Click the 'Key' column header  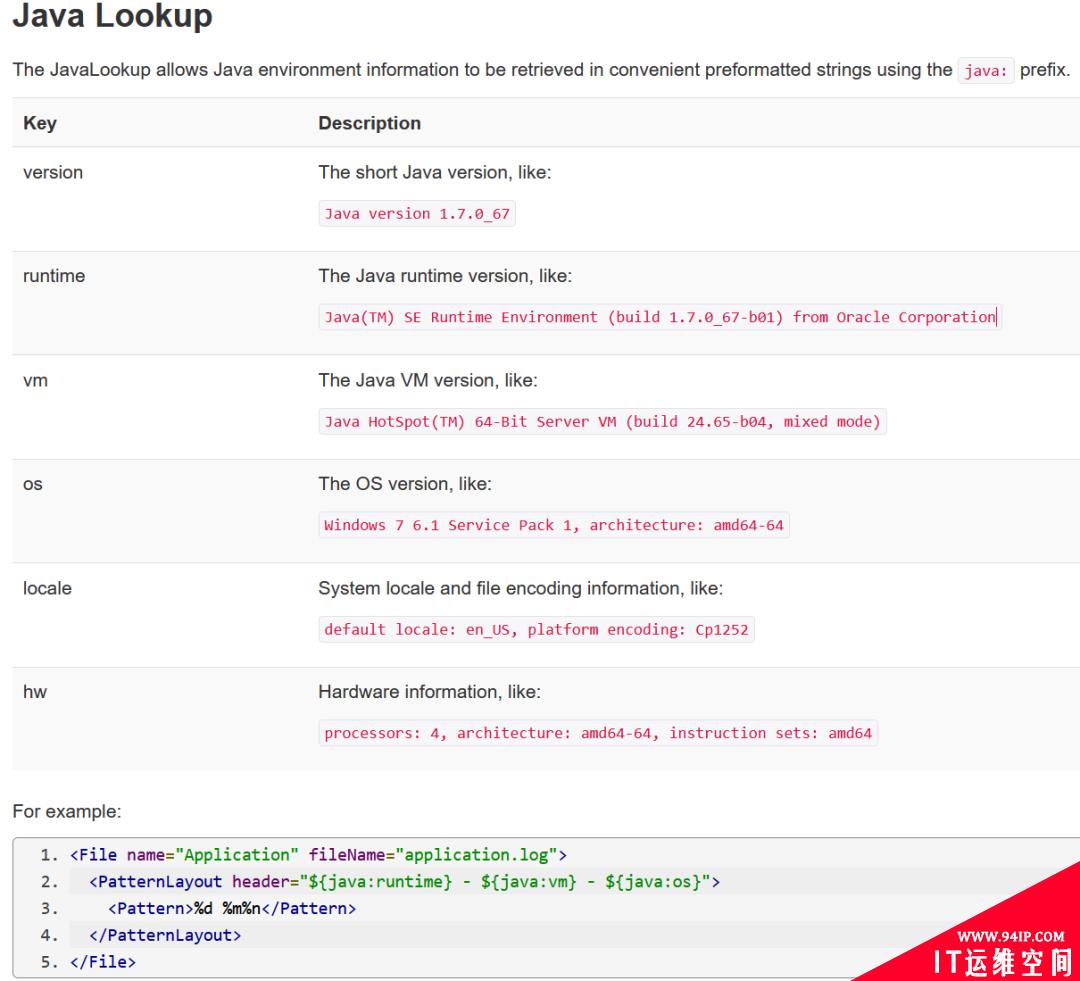tap(40, 123)
